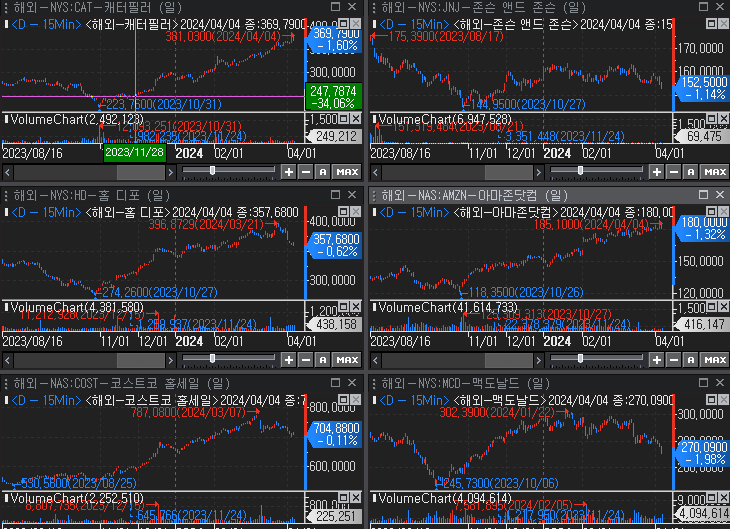
Task: Maximize the COST price chart pane
Action: [x=343, y=400]
